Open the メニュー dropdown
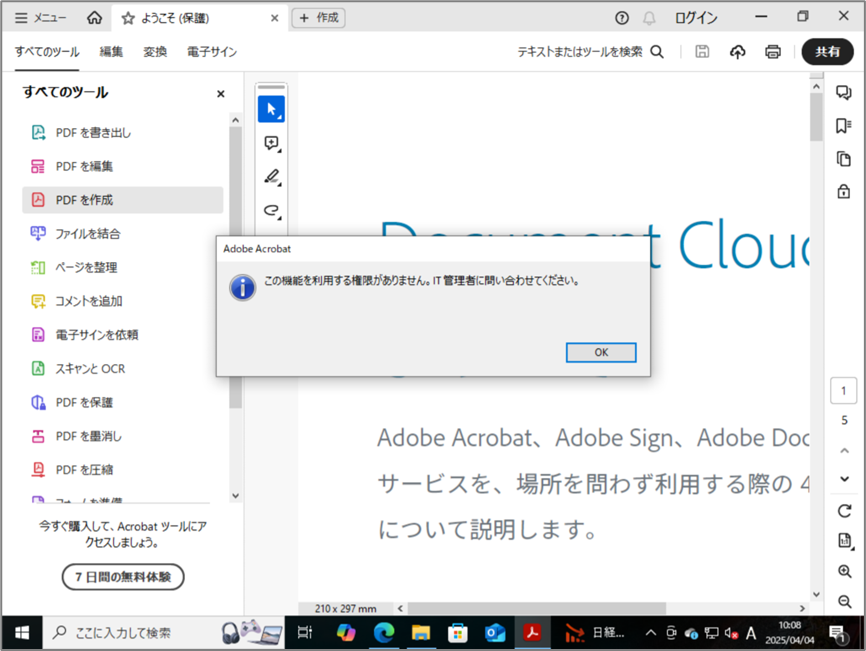This screenshot has height=651, width=866. point(38,16)
